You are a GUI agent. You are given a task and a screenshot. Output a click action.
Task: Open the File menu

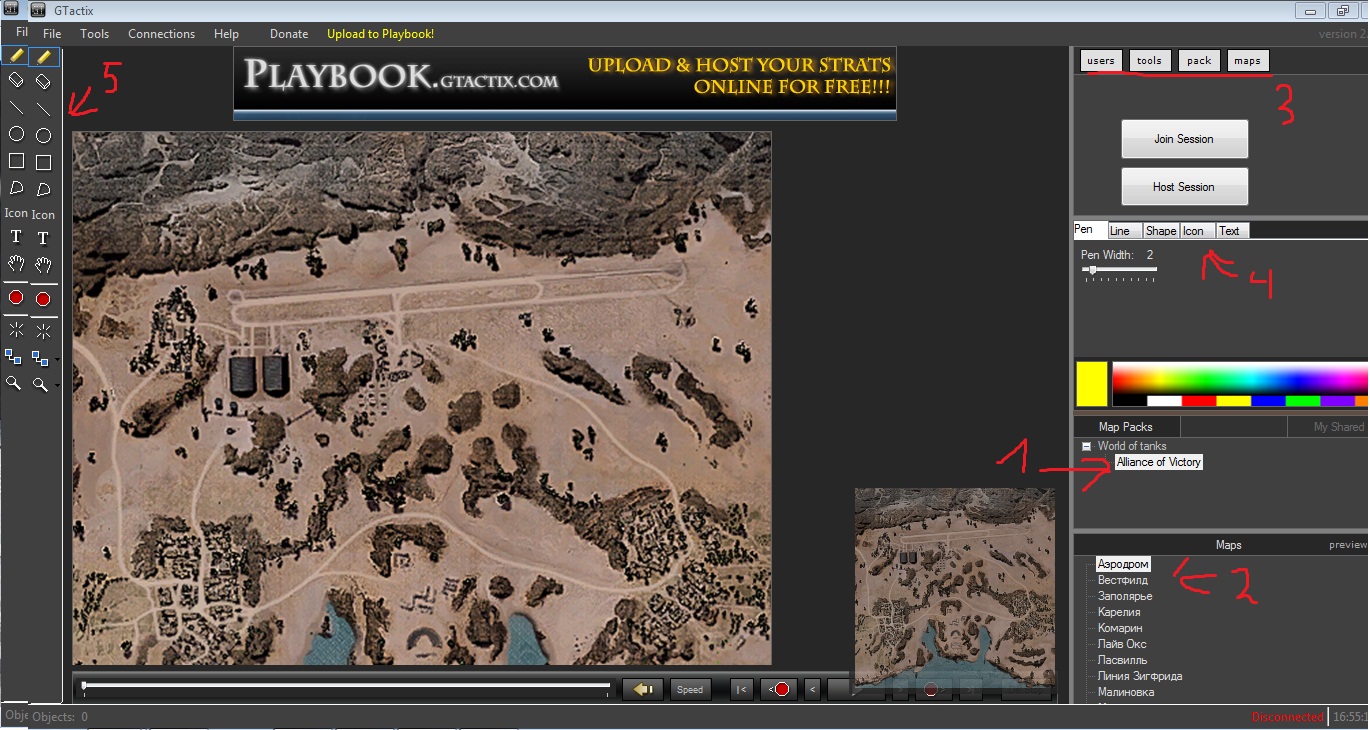click(x=52, y=34)
